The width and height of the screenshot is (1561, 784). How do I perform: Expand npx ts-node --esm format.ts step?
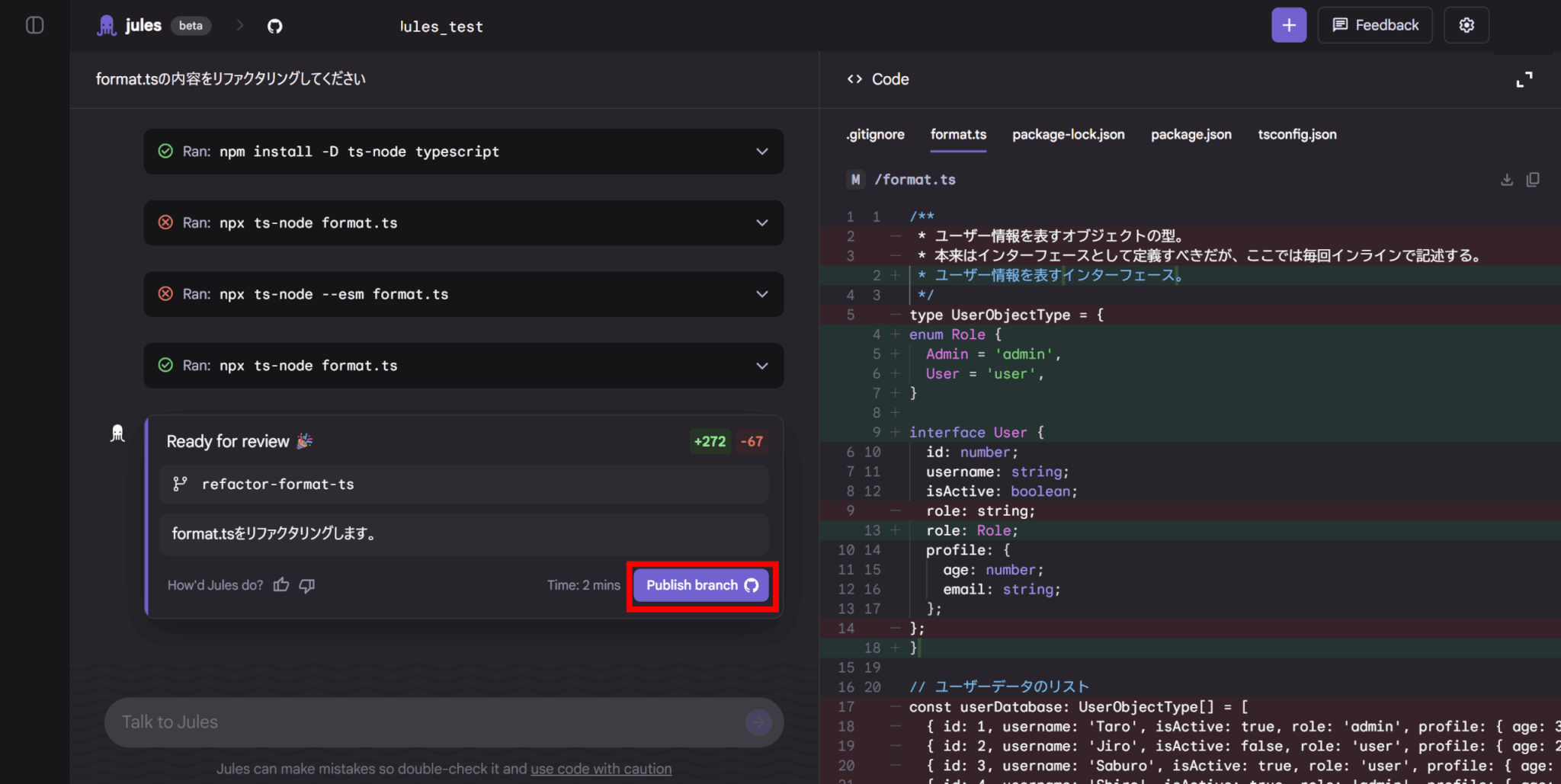(463, 294)
